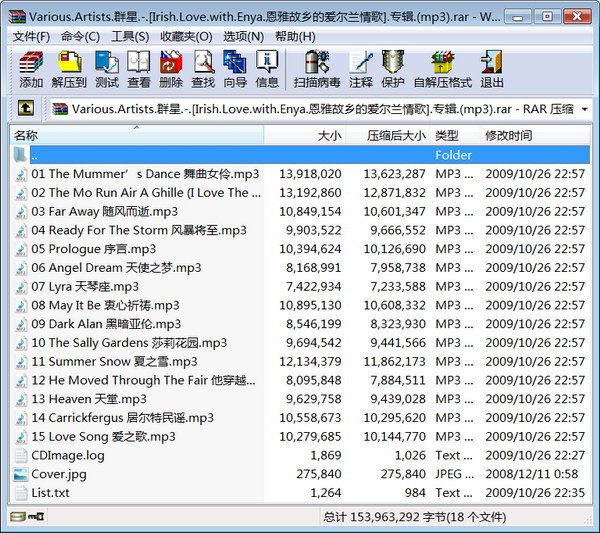Show archive 信息 (Info)
The width and height of the screenshot is (600, 533).
(x=267, y=69)
